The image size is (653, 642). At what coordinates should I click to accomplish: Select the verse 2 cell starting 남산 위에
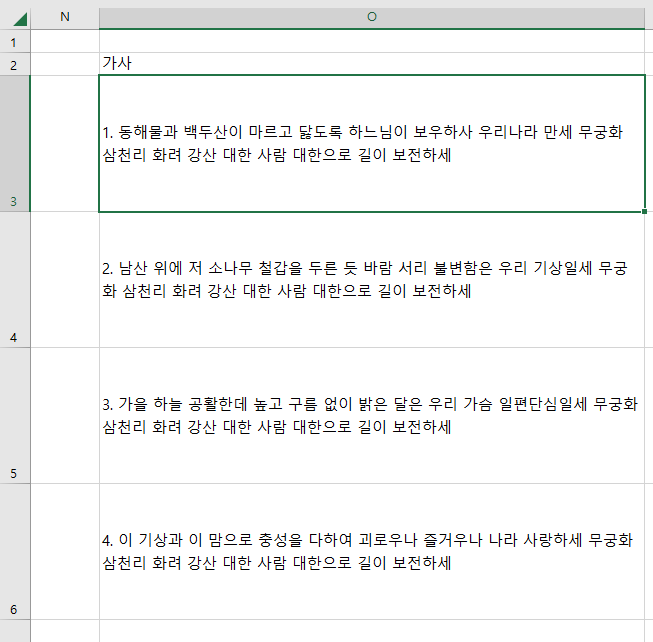click(x=372, y=279)
